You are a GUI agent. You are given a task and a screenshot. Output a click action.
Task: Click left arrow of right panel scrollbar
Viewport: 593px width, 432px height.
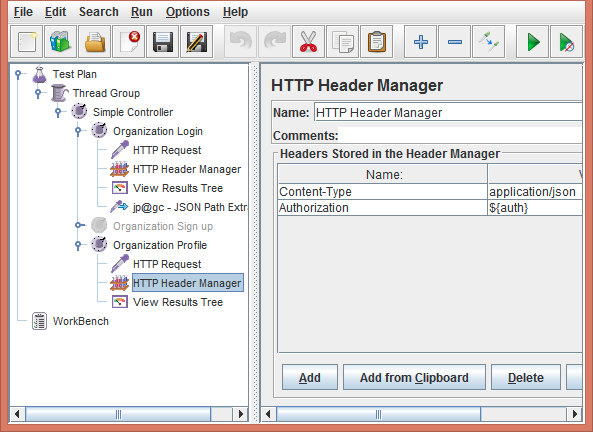[x=269, y=414]
